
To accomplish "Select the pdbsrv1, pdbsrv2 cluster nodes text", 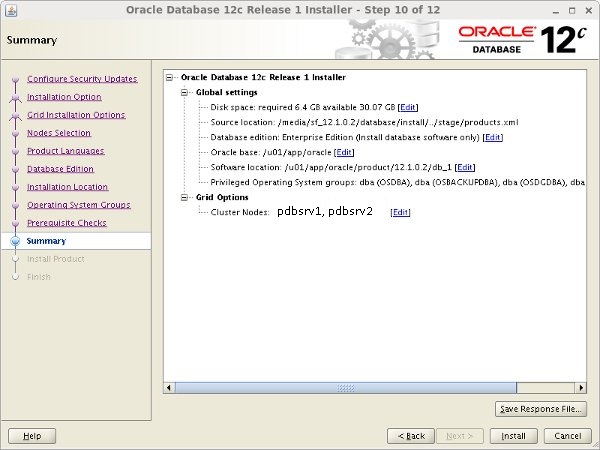I will pos(324,211).
